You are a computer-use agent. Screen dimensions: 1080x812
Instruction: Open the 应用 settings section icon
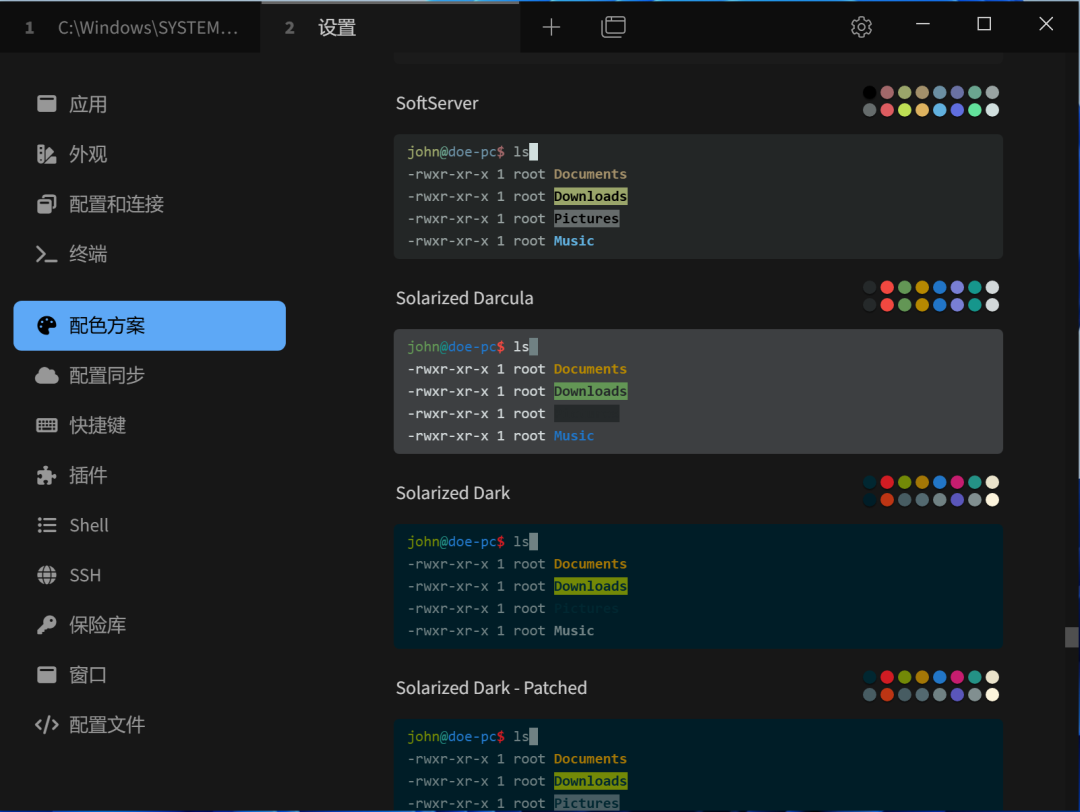(47, 104)
